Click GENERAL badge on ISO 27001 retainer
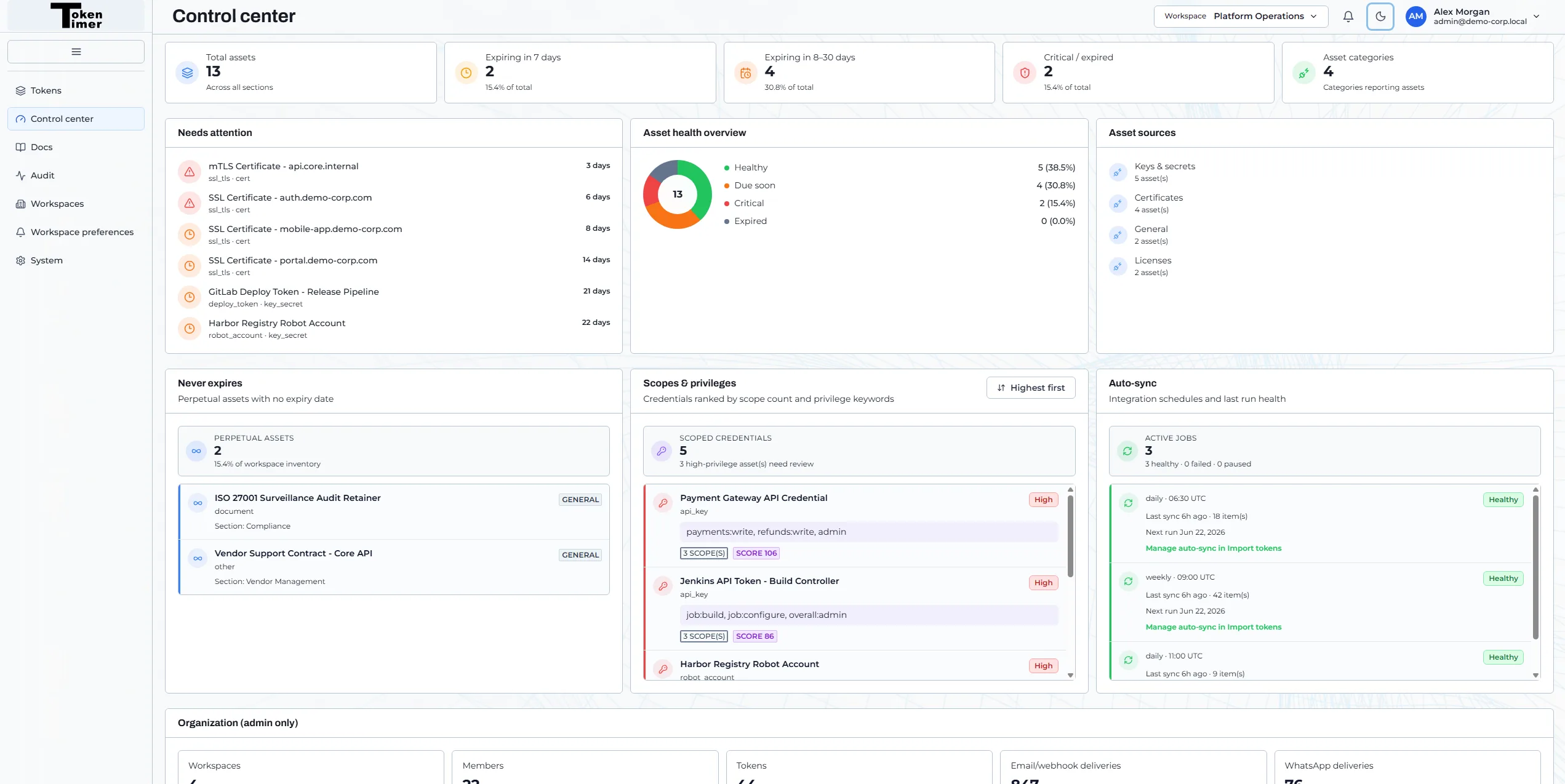 coord(580,500)
